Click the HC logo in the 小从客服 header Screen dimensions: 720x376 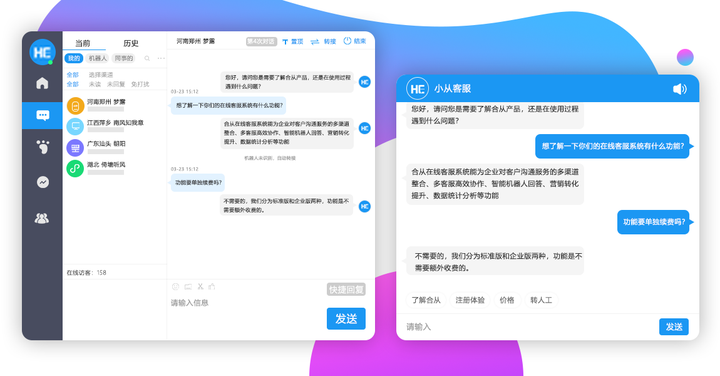coord(417,89)
